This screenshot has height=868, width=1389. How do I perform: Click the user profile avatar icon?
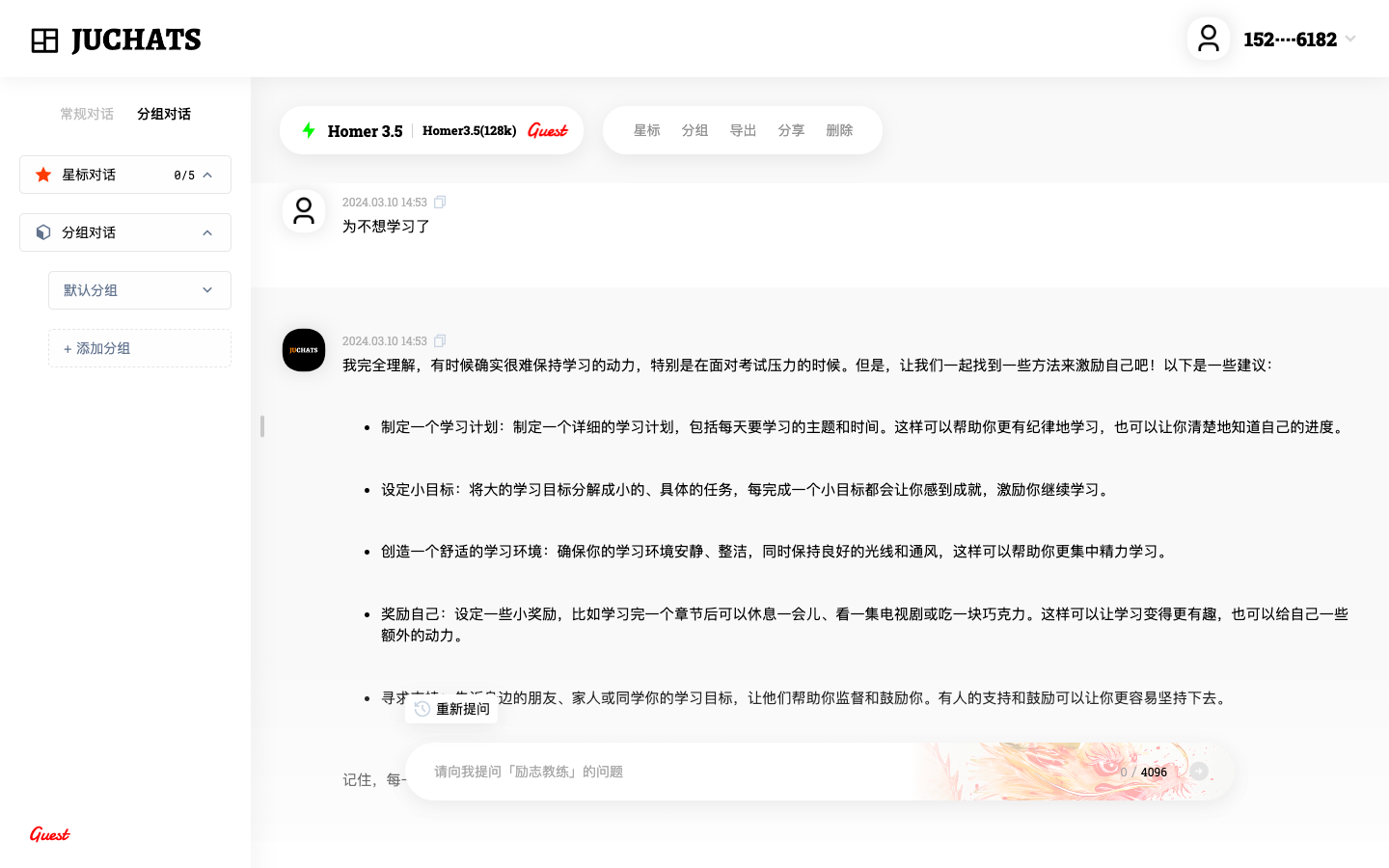point(1208,40)
